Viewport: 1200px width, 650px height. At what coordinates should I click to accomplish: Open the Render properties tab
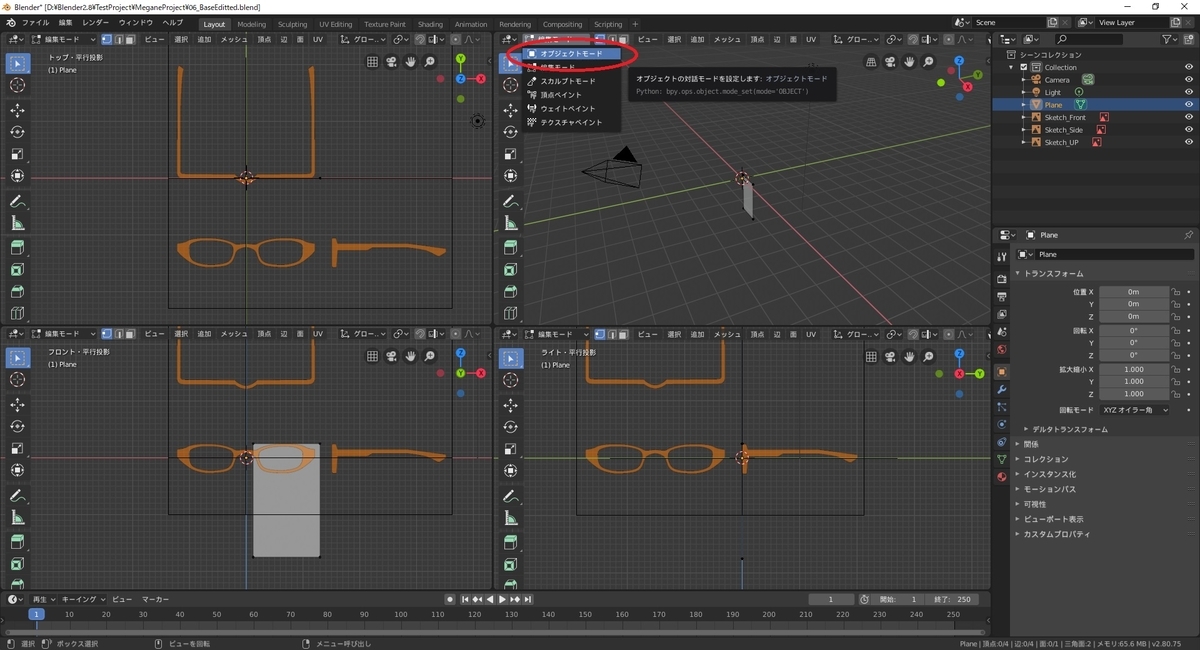coord(1002,278)
